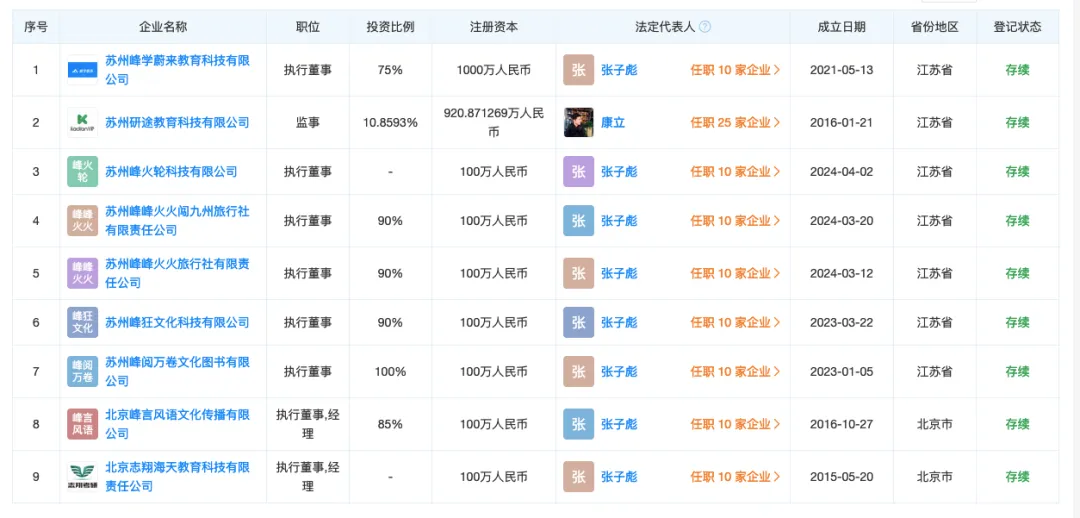
Task: Click the 峰言风语 red logo icon
Action: (x=82, y=424)
